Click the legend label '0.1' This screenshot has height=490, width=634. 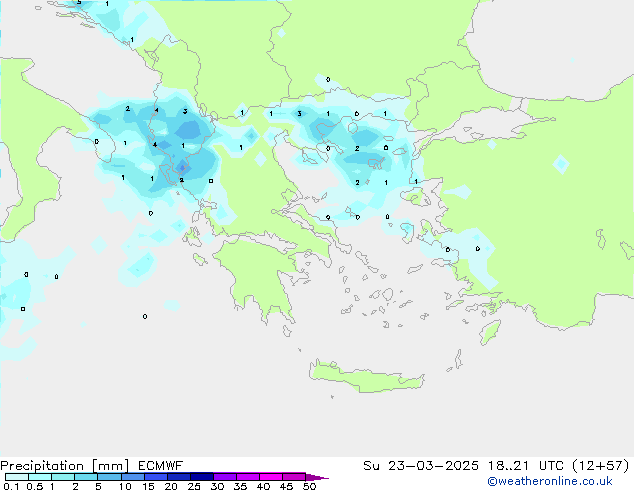coord(11,486)
